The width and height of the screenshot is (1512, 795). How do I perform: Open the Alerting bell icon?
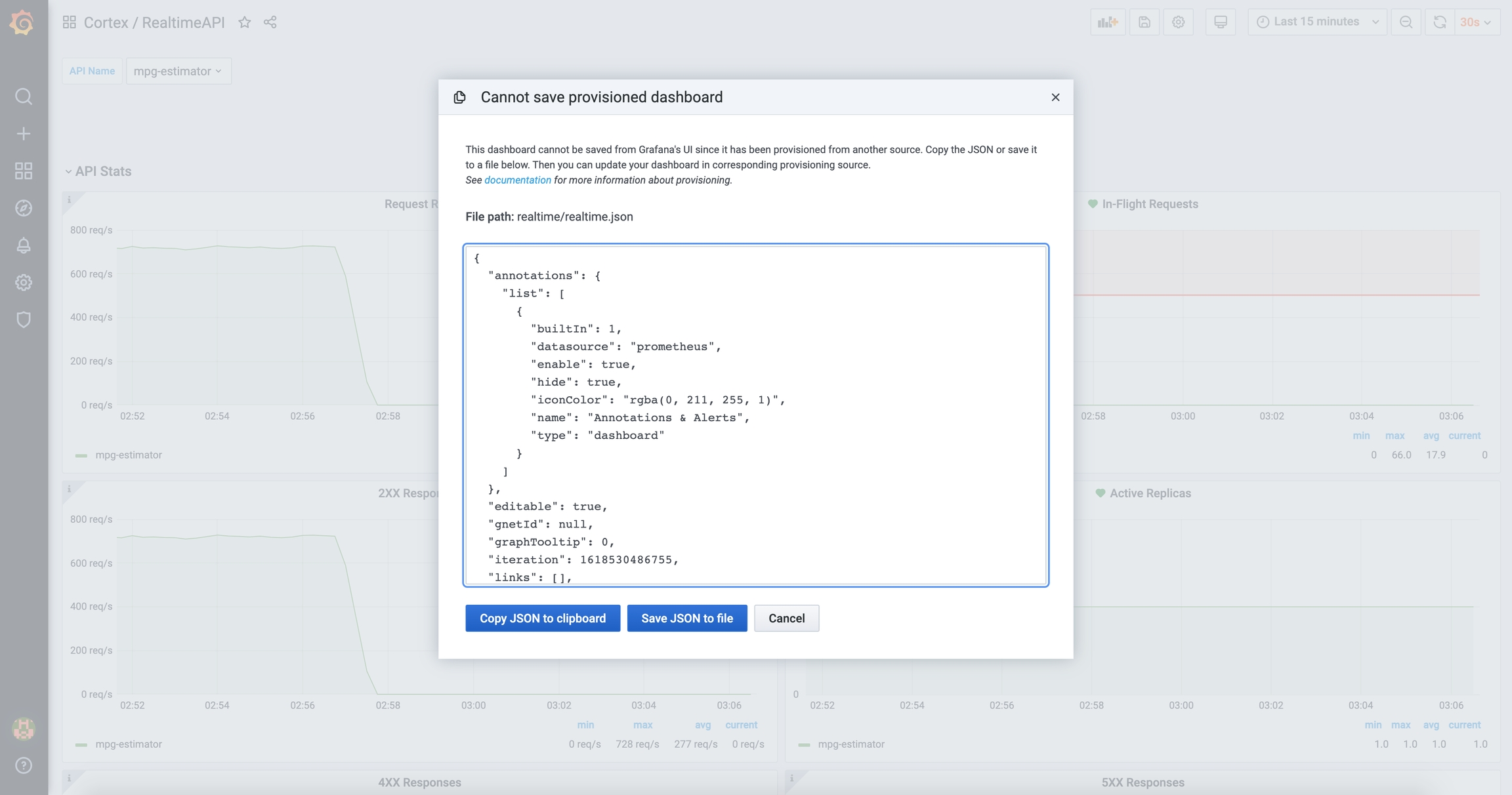pyautogui.click(x=24, y=245)
